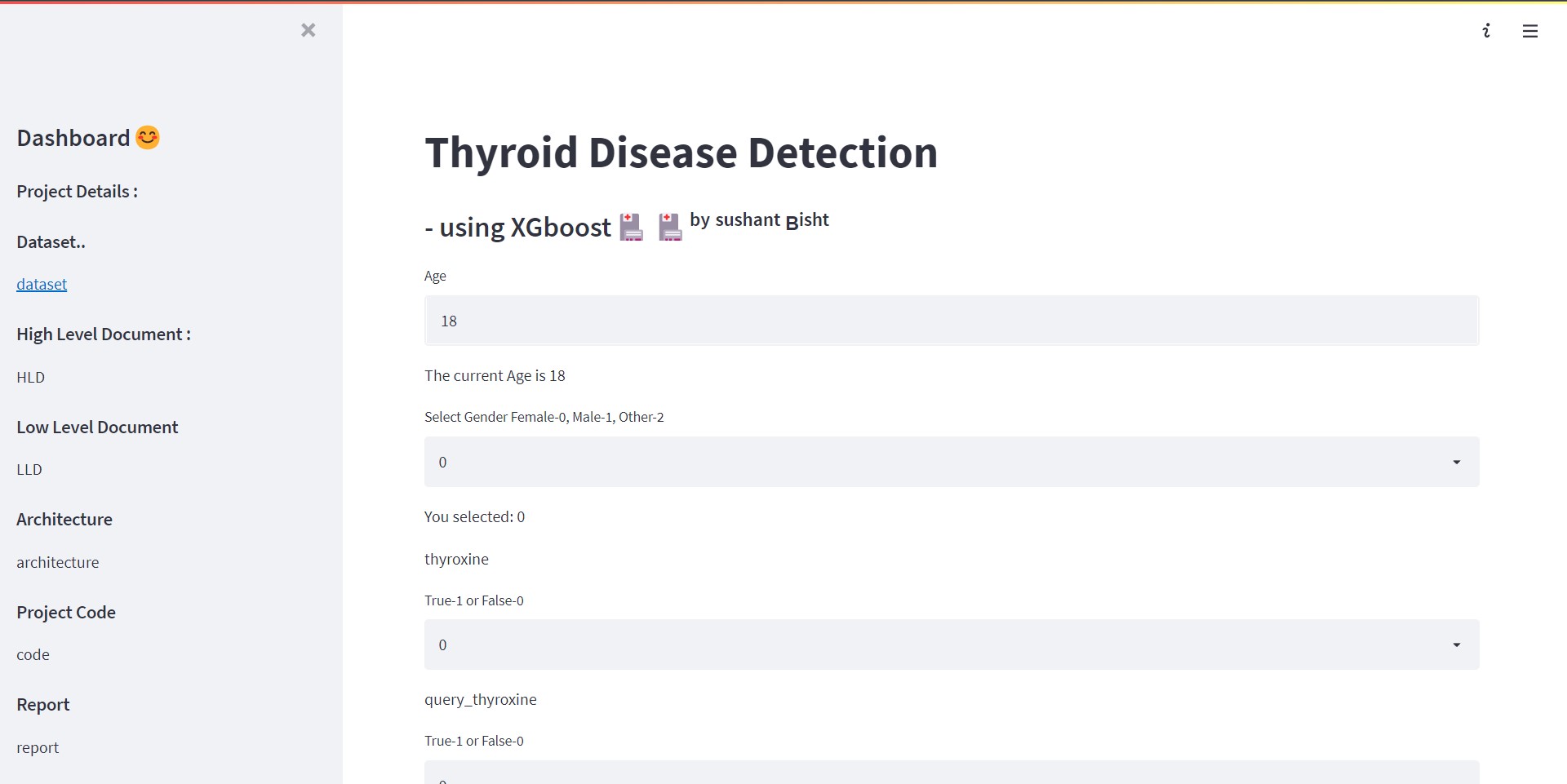This screenshot has height=784, width=1567.
Task: Open the hamburger menu in the top-right corner
Action: point(1530,31)
